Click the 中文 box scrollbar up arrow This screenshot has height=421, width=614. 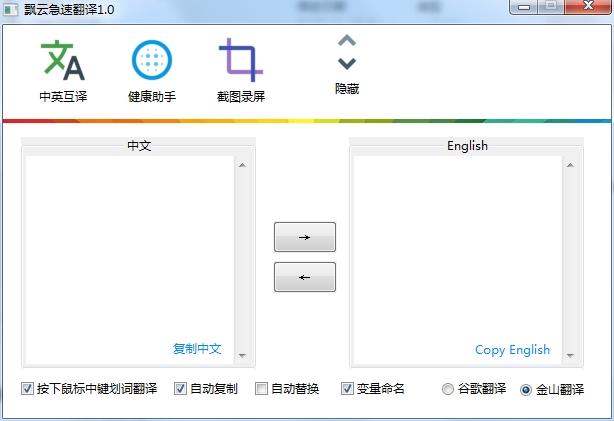(x=242, y=165)
